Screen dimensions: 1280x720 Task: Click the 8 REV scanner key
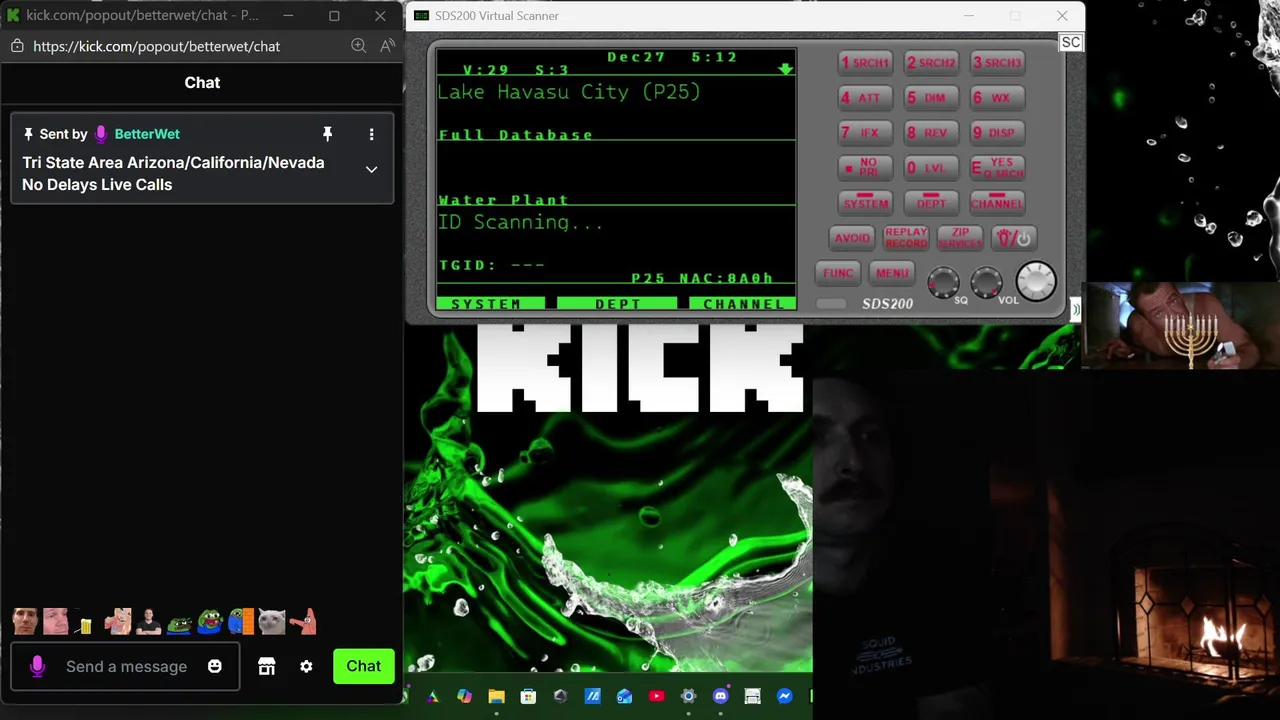931,132
